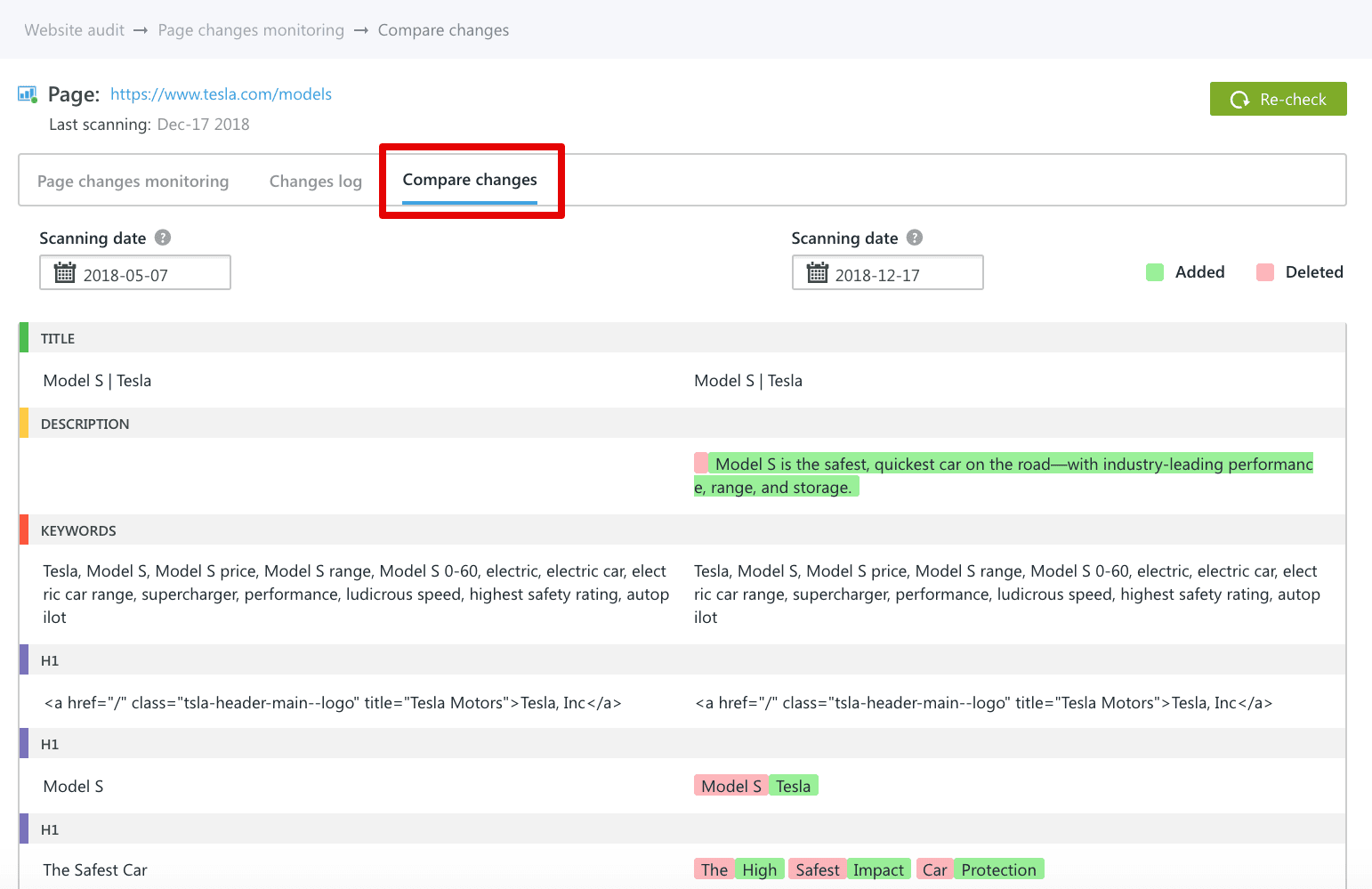Click the left 'Model S | Tesla' title text

(97, 381)
